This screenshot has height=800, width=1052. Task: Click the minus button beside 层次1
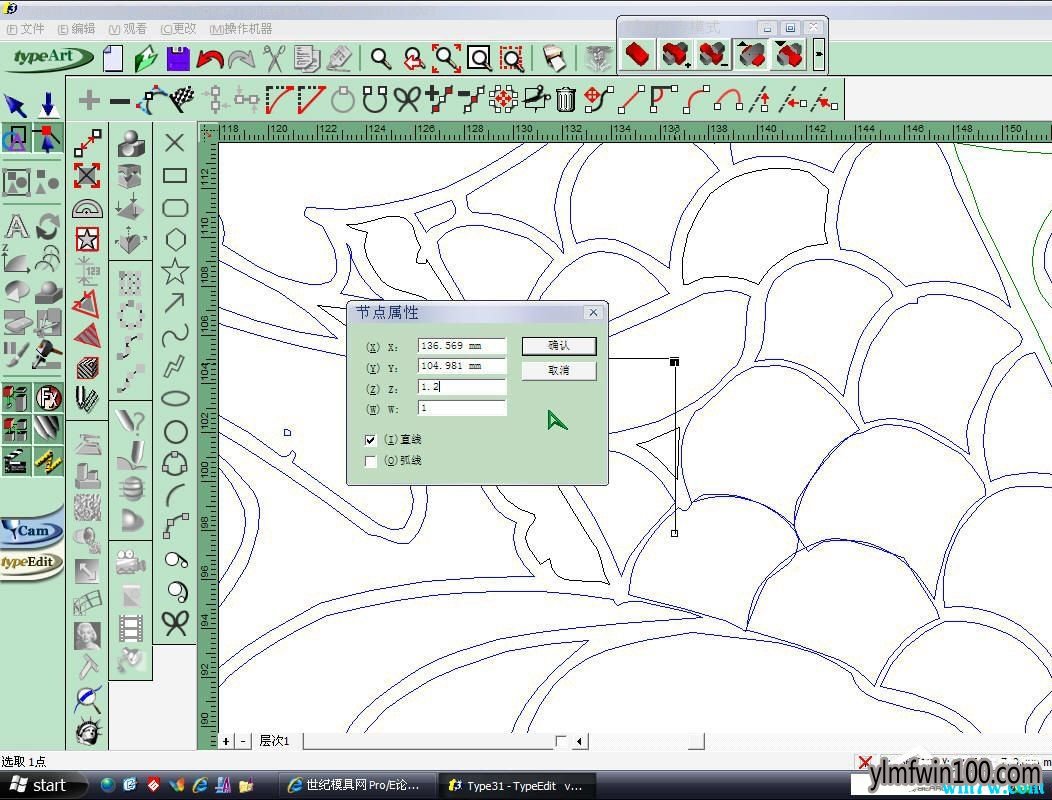coord(243,741)
